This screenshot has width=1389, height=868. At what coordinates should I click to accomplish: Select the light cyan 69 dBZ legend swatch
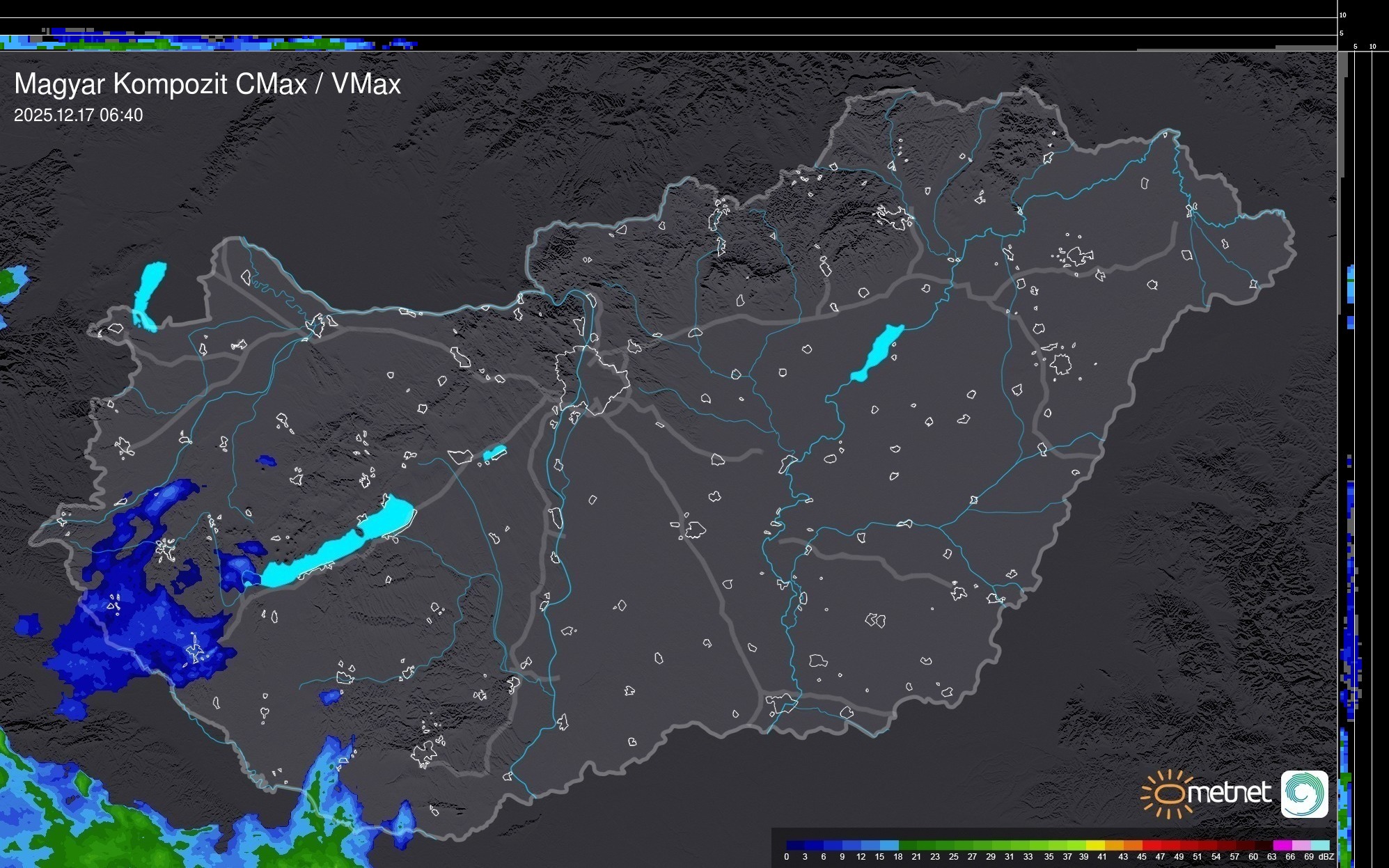click(1319, 845)
